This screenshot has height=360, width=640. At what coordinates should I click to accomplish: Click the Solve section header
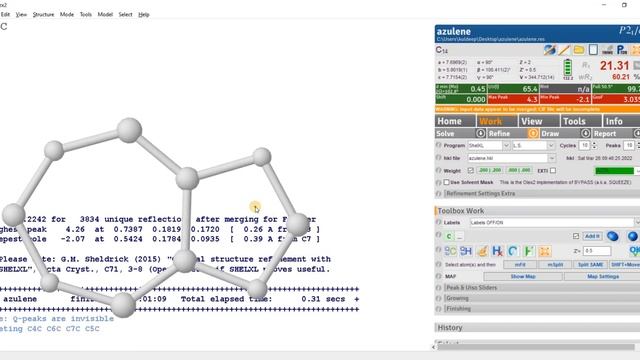pyautogui.click(x=455, y=133)
